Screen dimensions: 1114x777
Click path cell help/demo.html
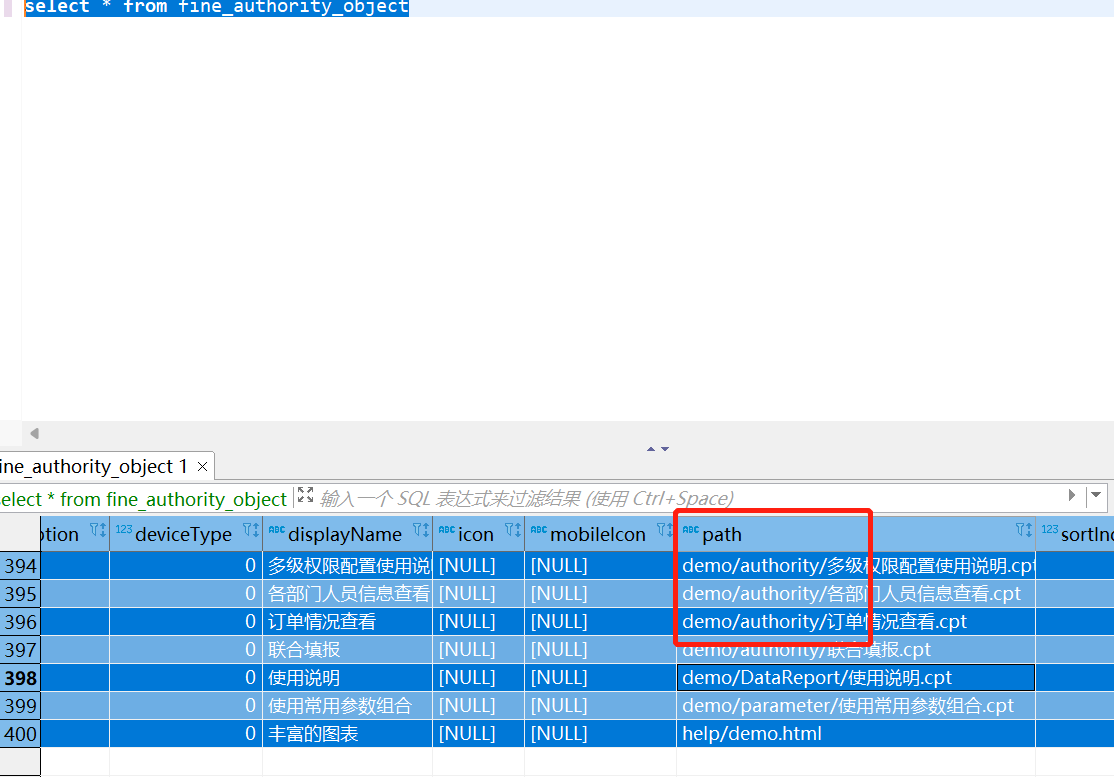click(x=856, y=734)
